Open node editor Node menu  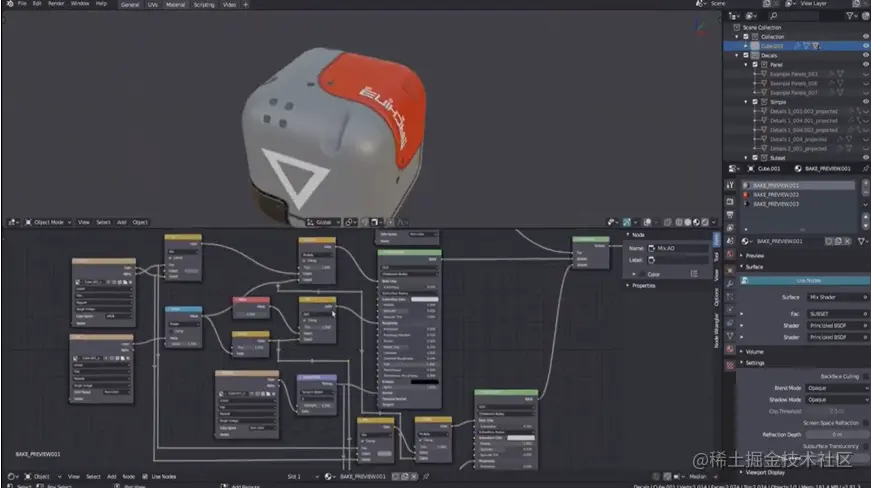pyautogui.click(x=128, y=476)
